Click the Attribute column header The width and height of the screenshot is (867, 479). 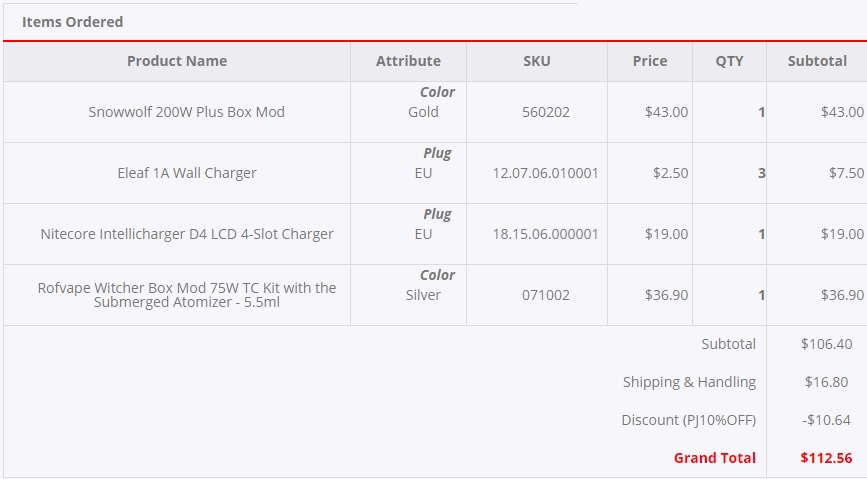point(408,61)
